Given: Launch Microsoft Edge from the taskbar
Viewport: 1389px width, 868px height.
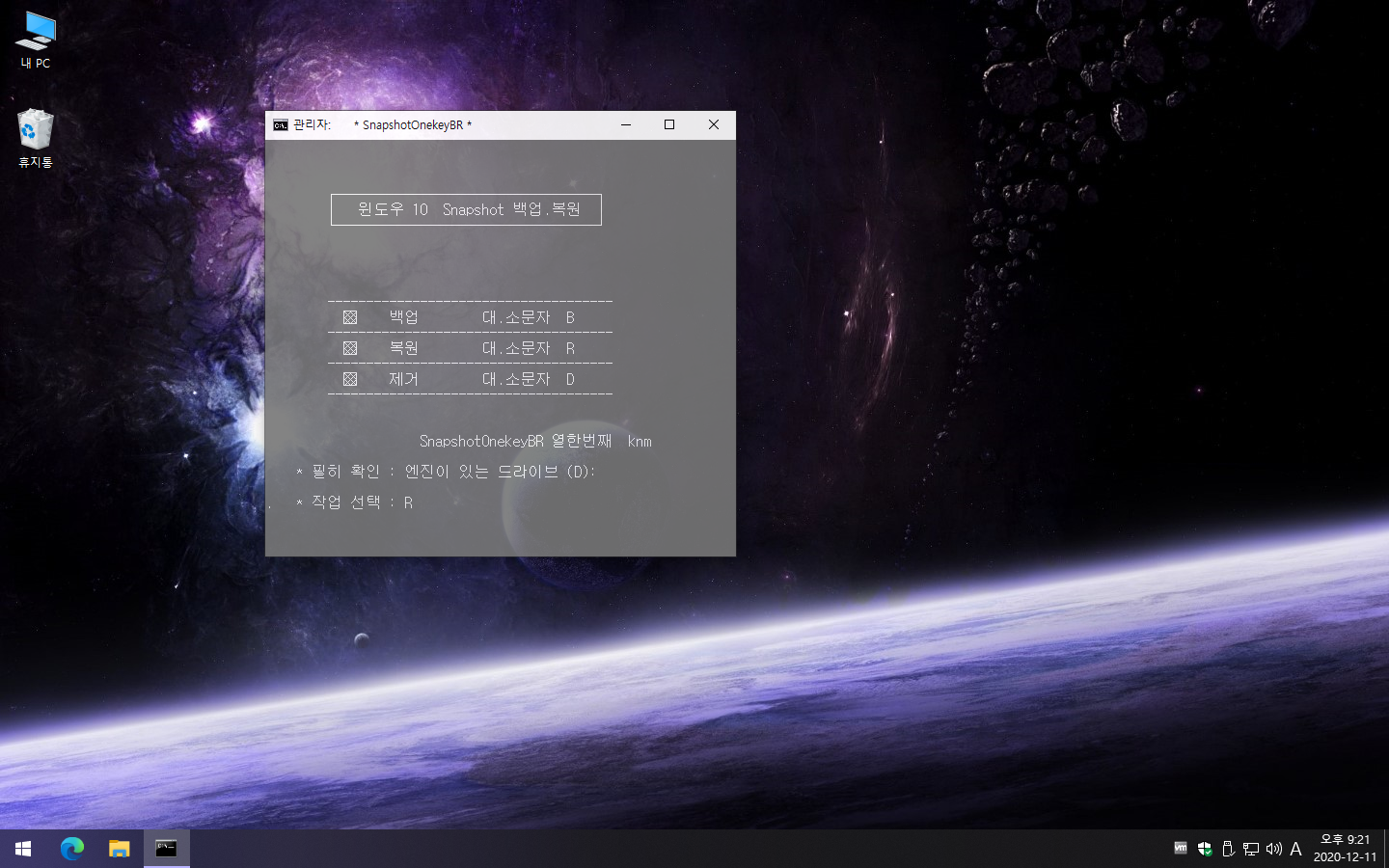Looking at the screenshot, I should (72, 849).
